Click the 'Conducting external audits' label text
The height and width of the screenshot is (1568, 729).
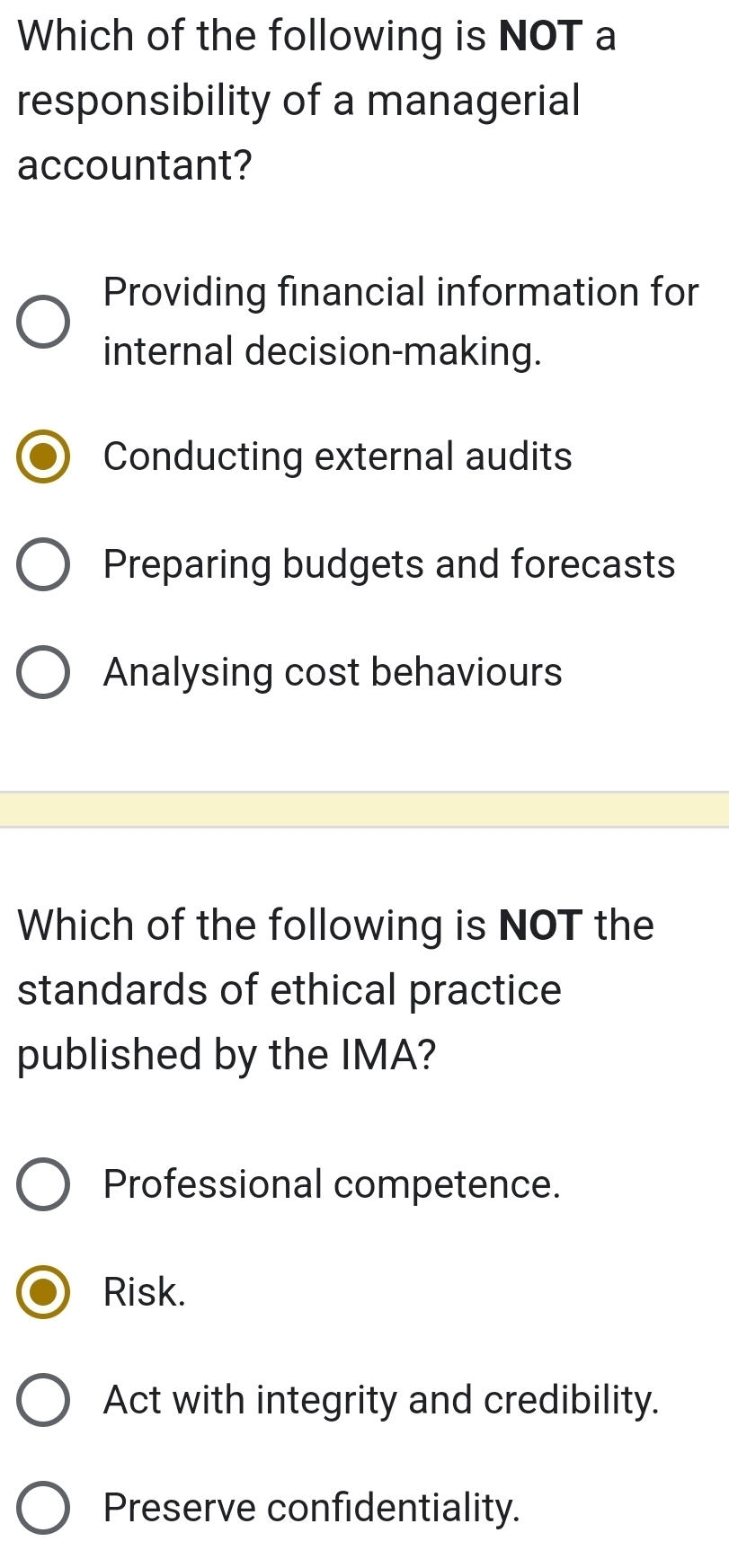(x=337, y=456)
